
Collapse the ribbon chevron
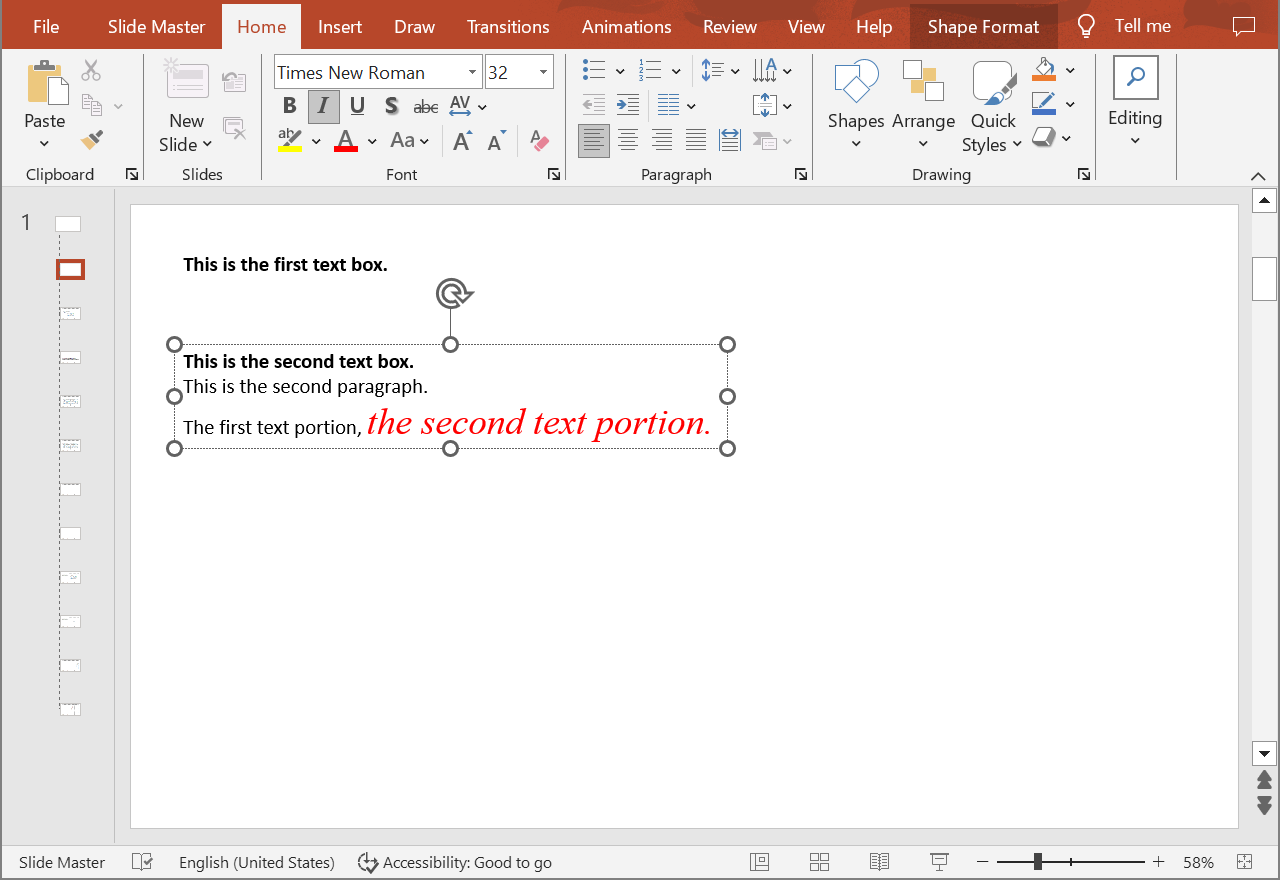(1259, 176)
